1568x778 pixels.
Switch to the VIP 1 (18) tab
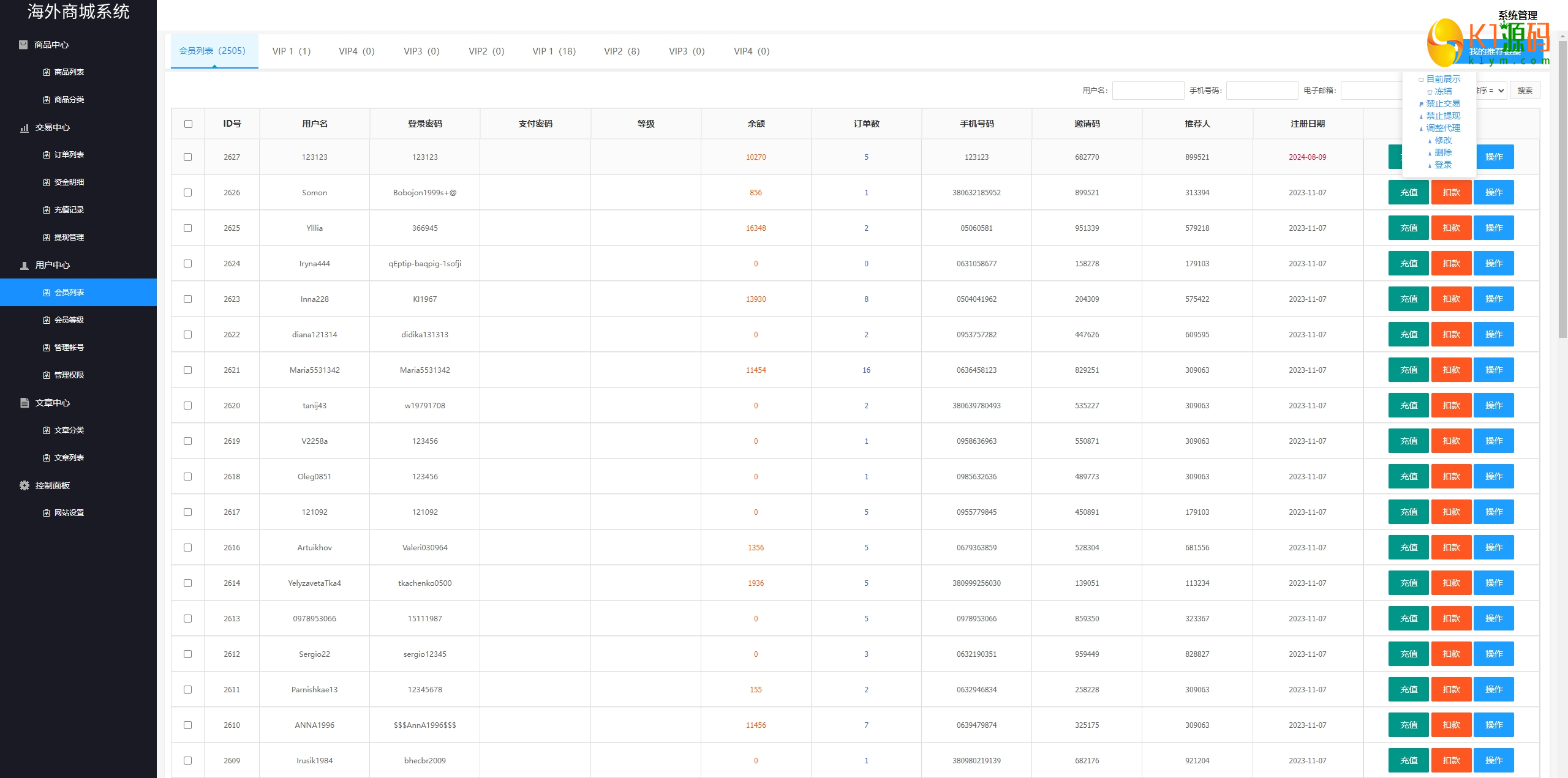(x=554, y=51)
